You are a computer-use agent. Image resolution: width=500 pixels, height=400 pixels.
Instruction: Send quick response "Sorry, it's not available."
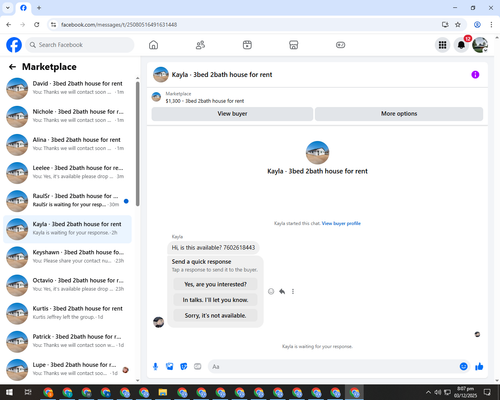click(x=215, y=315)
